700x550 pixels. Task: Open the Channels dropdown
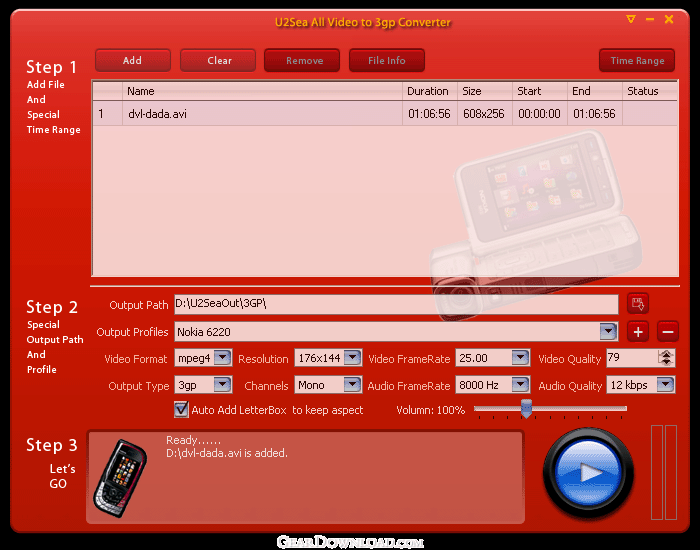click(352, 384)
